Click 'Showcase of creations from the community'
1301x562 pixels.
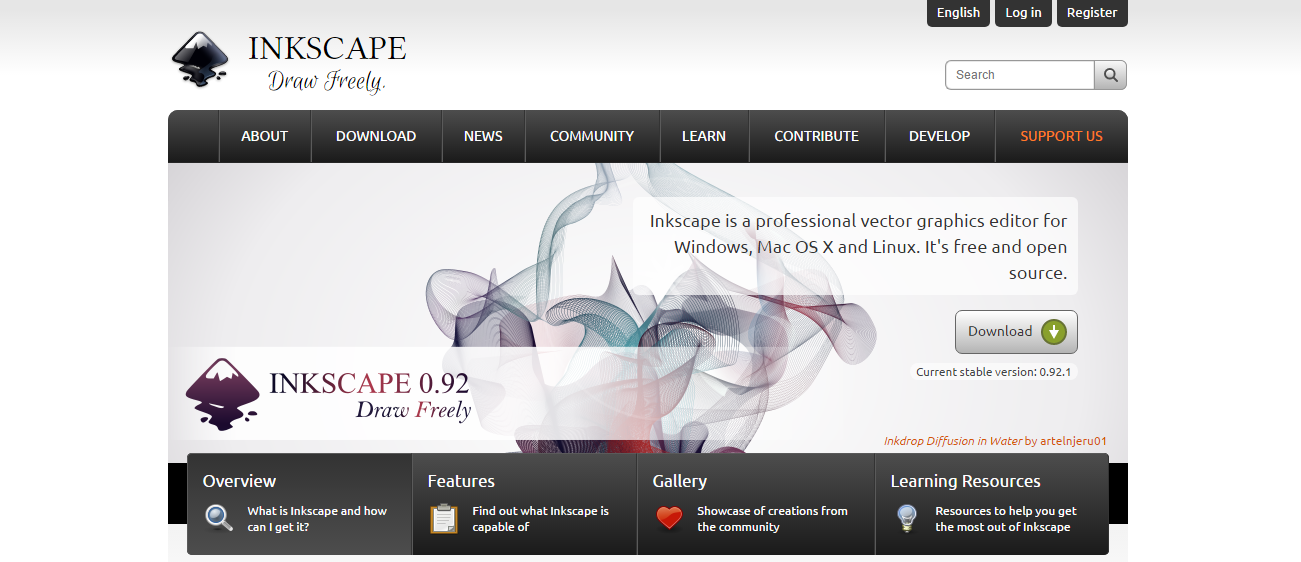pos(772,519)
